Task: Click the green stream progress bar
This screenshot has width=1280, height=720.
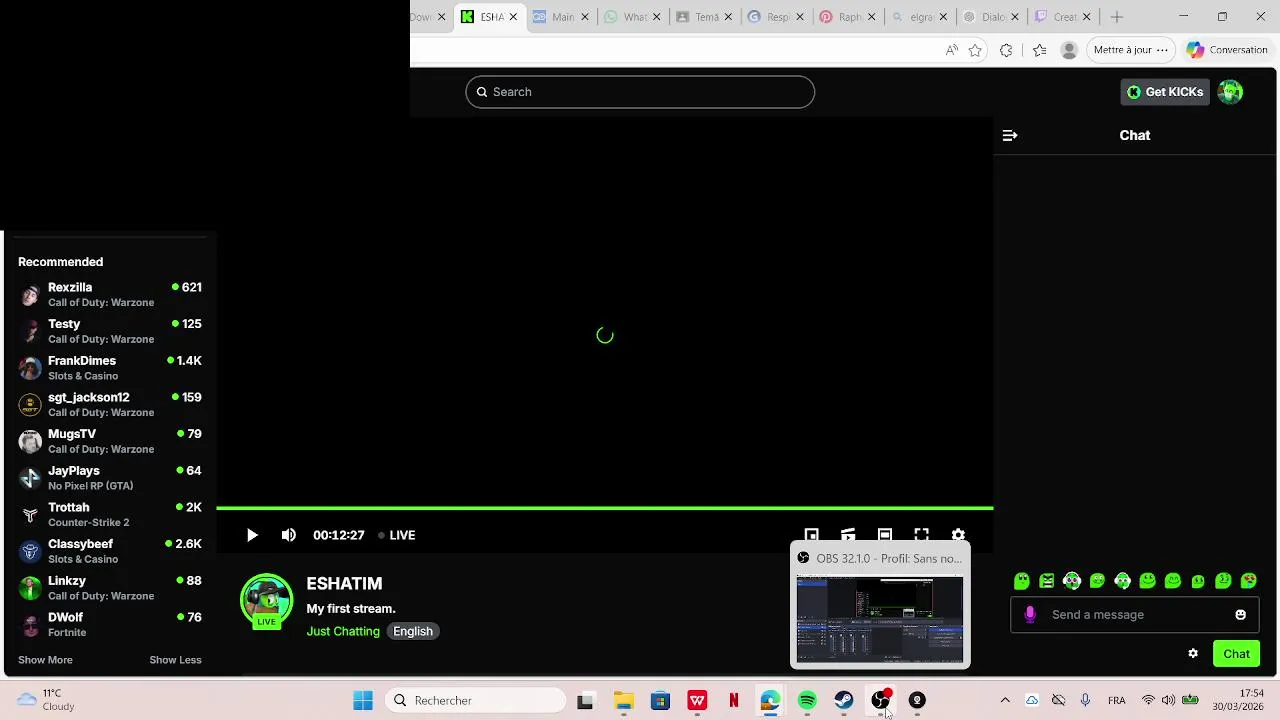Action: [605, 508]
